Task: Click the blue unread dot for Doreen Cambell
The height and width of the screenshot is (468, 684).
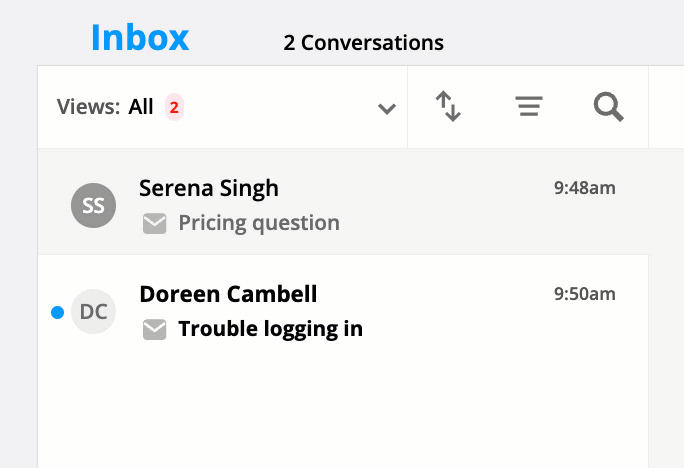Action: (x=58, y=312)
